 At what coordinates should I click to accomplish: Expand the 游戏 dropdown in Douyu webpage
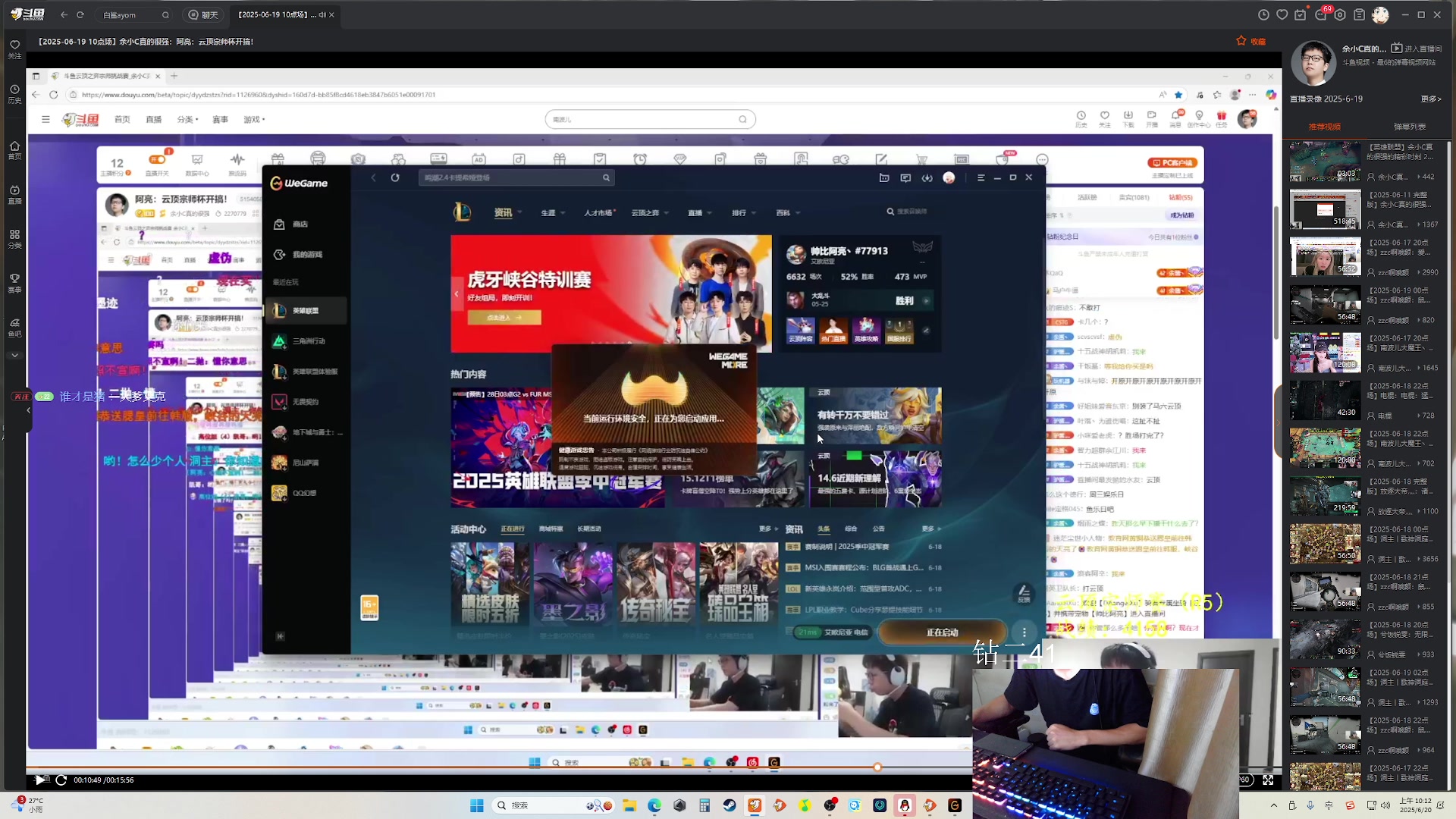tap(254, 119)
